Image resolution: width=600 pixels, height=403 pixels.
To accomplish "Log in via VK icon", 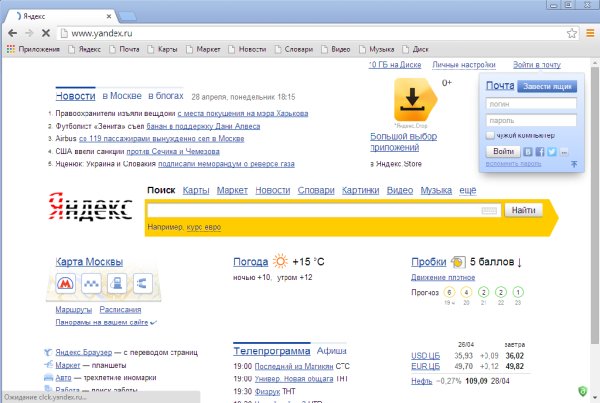I will (528, 152).
